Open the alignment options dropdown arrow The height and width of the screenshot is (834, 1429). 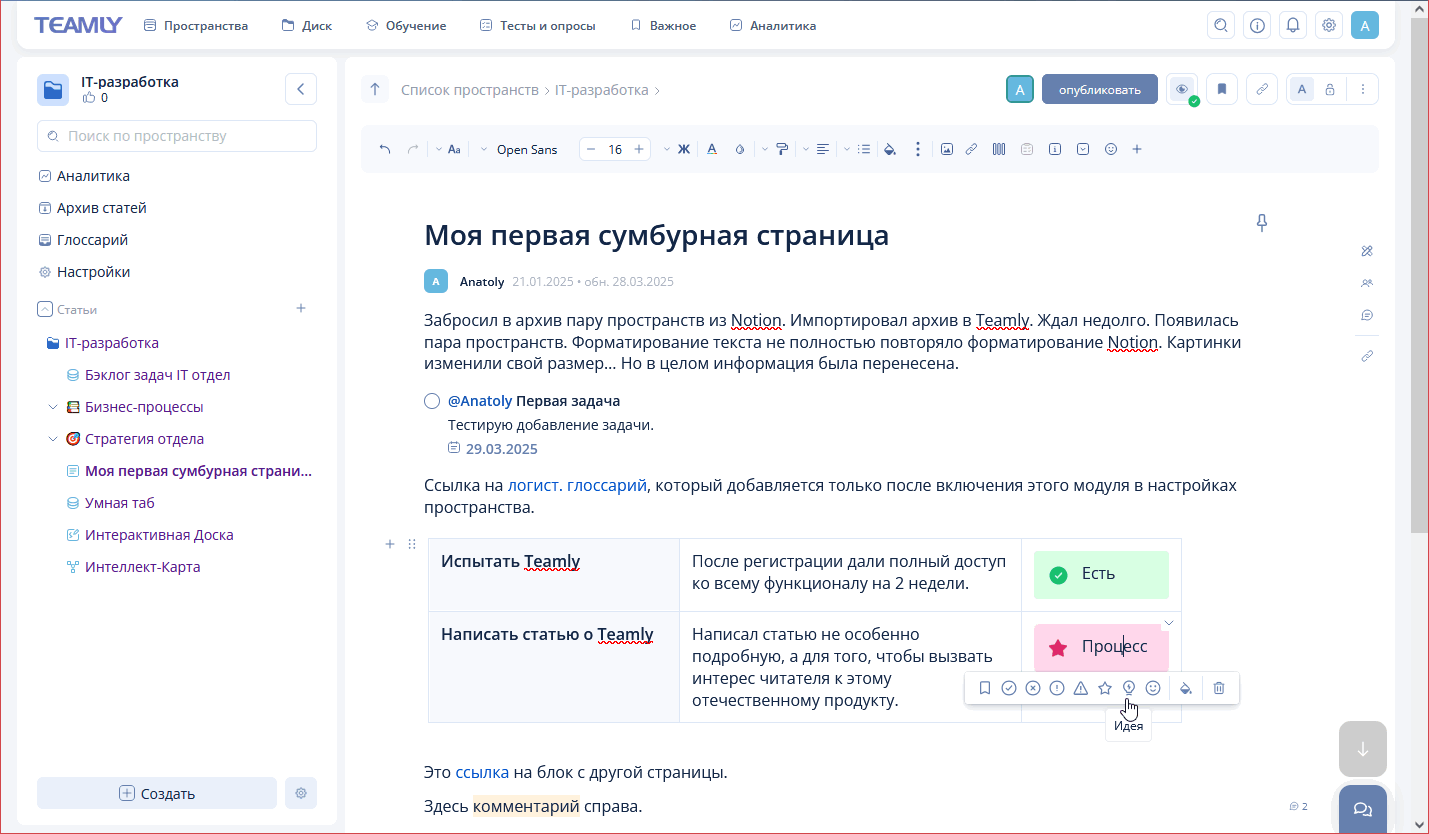[806, 150]
